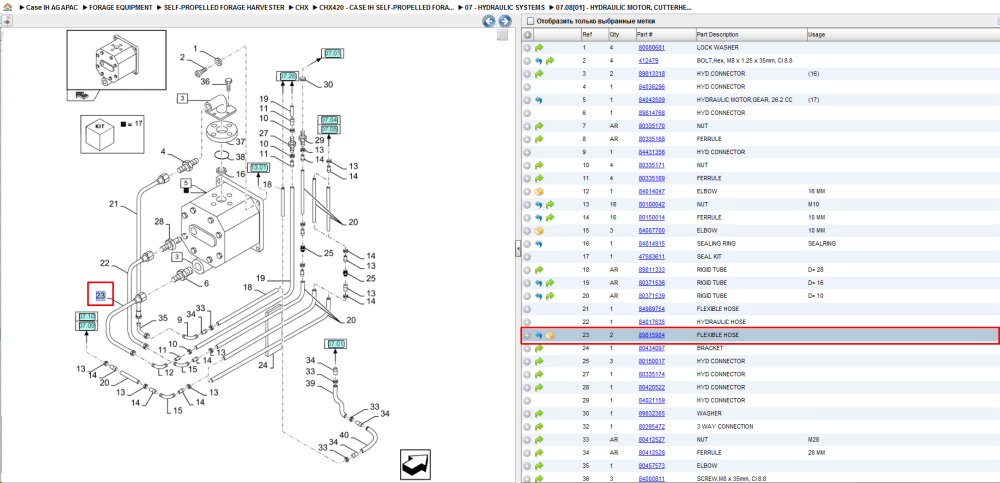Toggle select circle for Ref 29 HYD CONNECTOR
The height and width of the screenshot is (483, 1000).
click(x=527, y=401)
